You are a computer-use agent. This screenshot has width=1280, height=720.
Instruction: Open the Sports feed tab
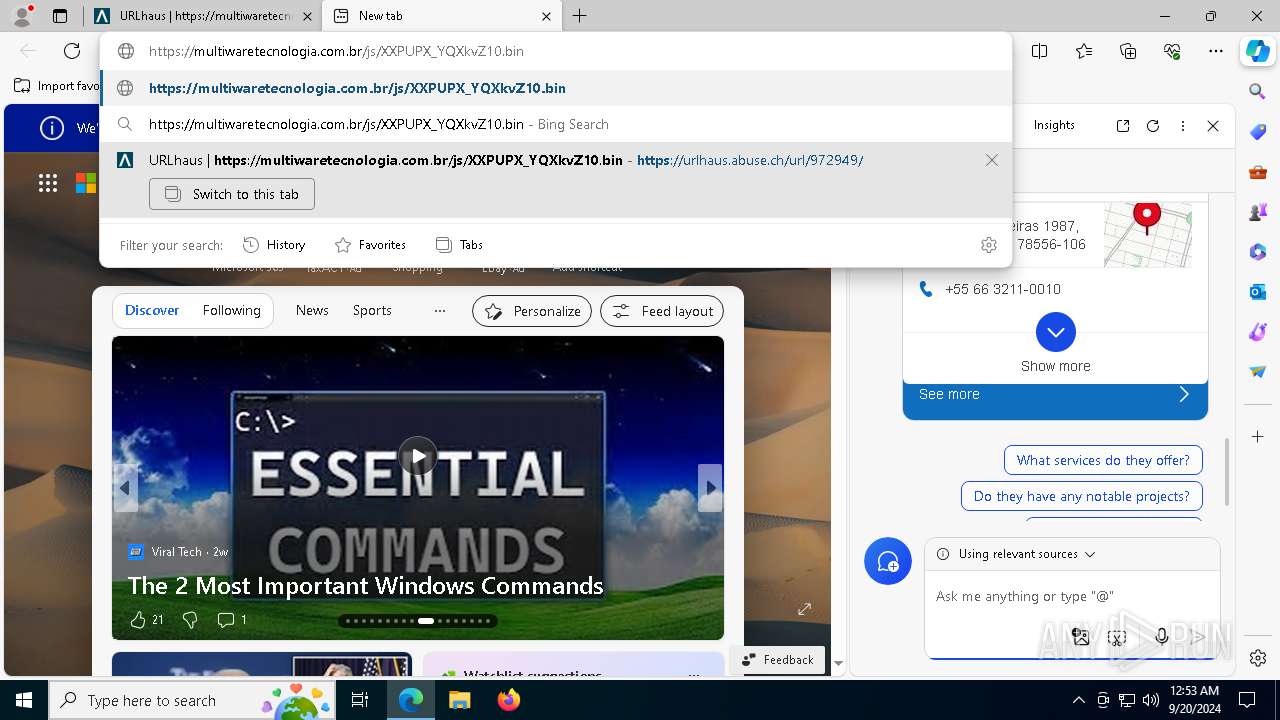click(372, 310)
